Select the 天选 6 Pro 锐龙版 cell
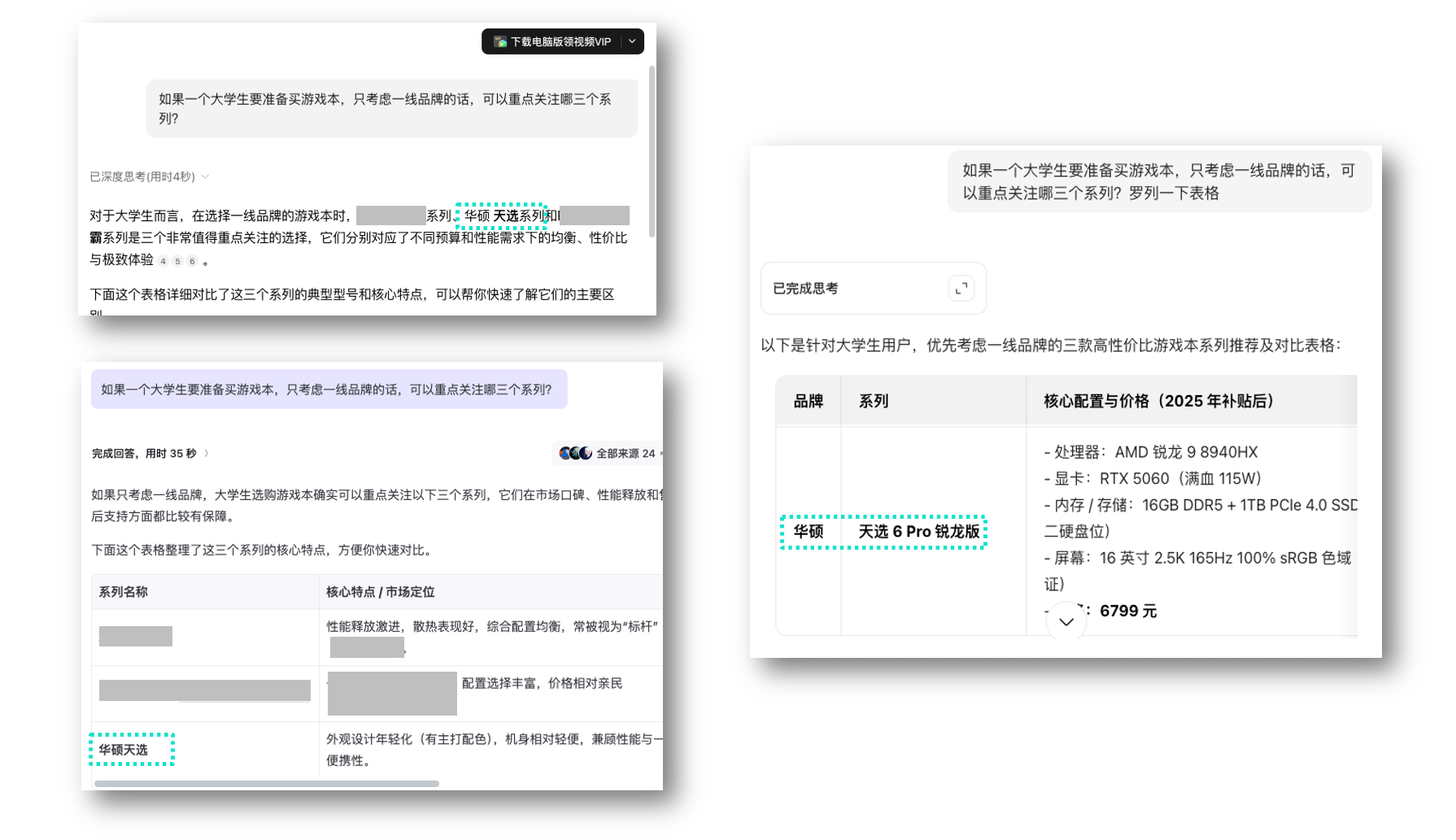The width and height of the screenshot is (1456, 840). pyautogui.click(x=919, y=532)
